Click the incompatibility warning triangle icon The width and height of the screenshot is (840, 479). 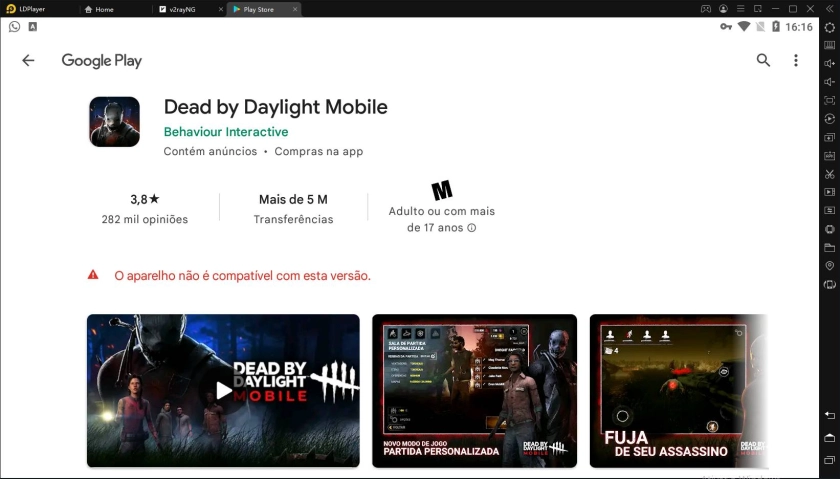[93, 275]
